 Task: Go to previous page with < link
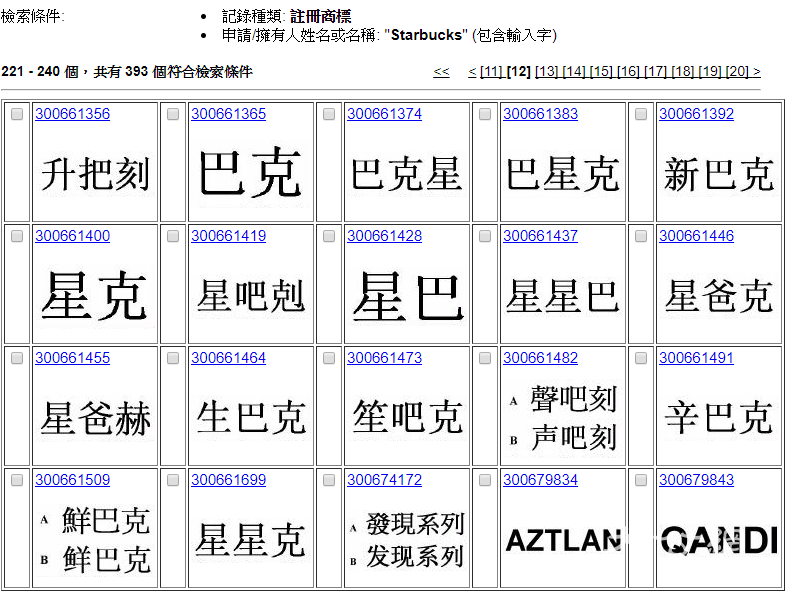click(x=472, y=72)
